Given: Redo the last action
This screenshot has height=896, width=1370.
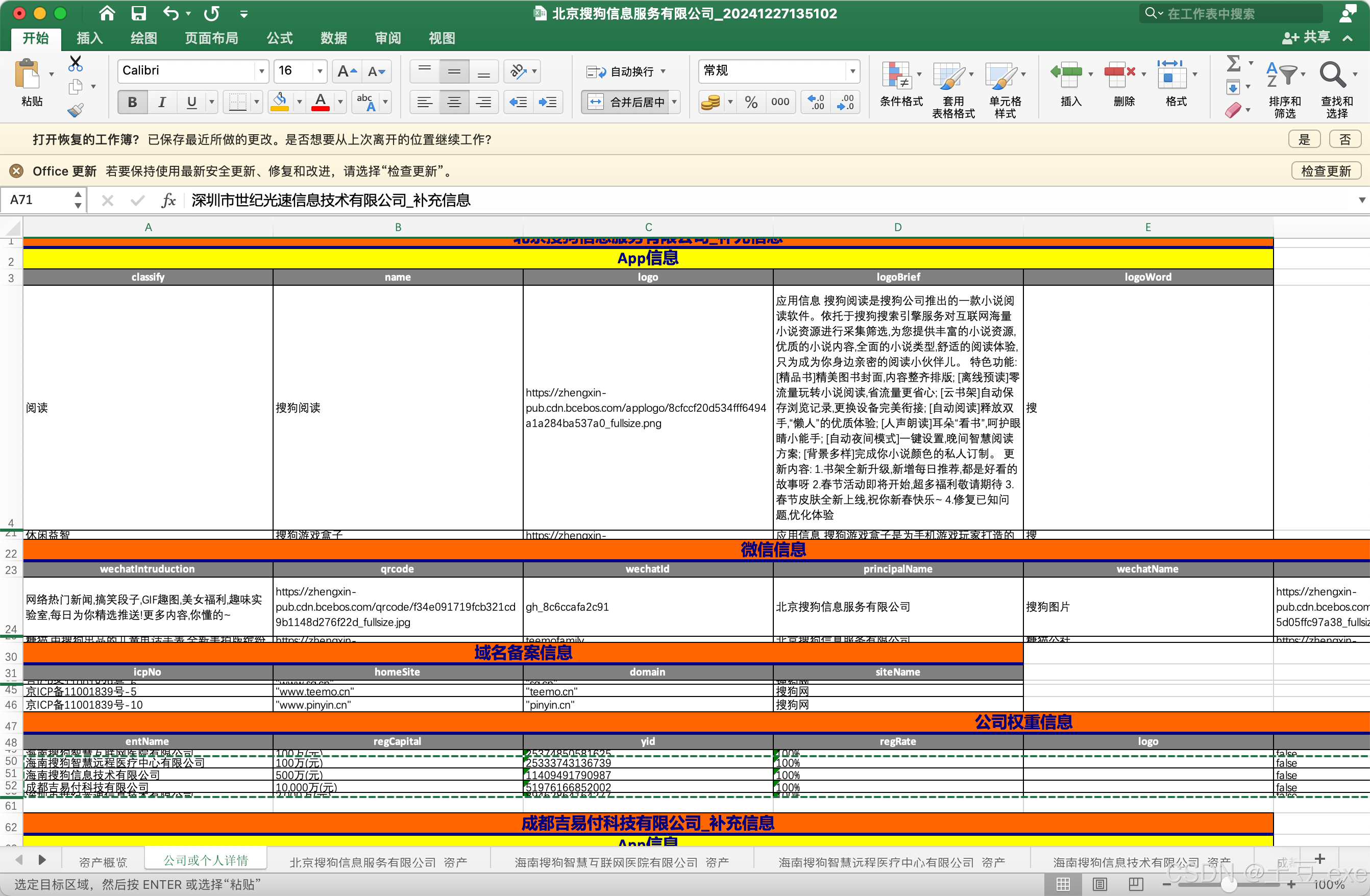Looking at the screenshot, I should [x=212, y=13].
